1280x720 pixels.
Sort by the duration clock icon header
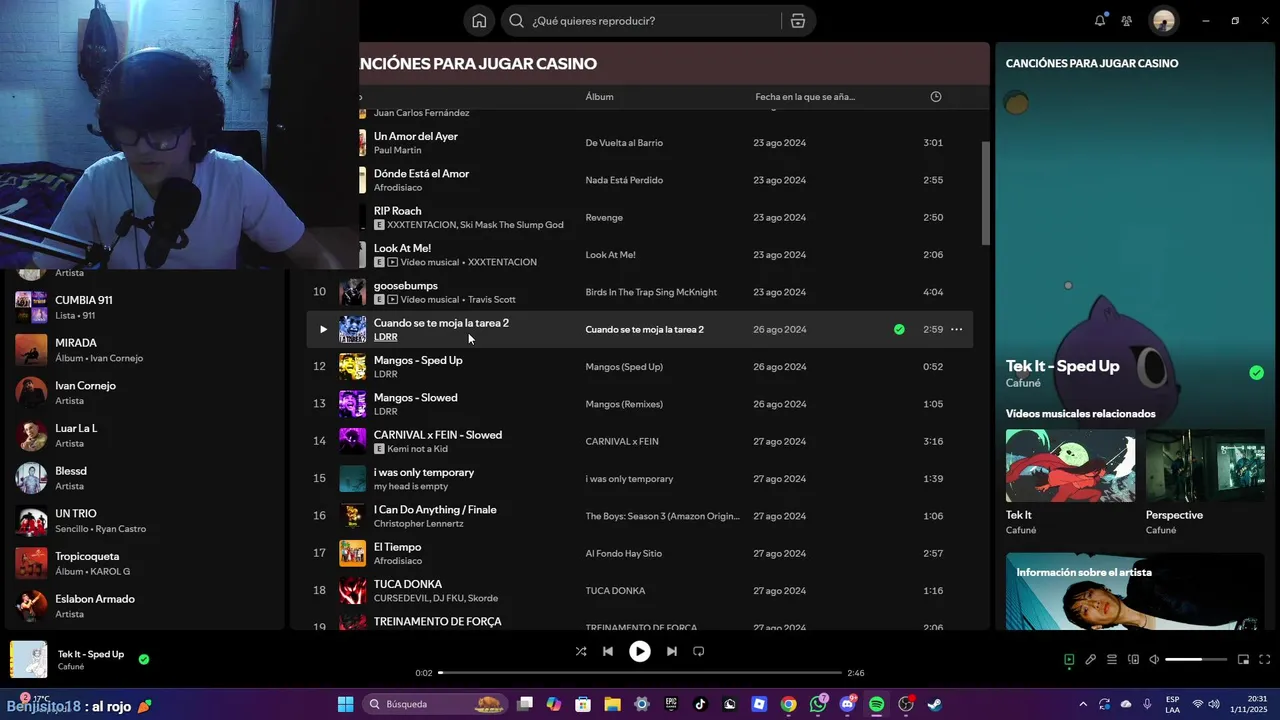coord(936,97)
